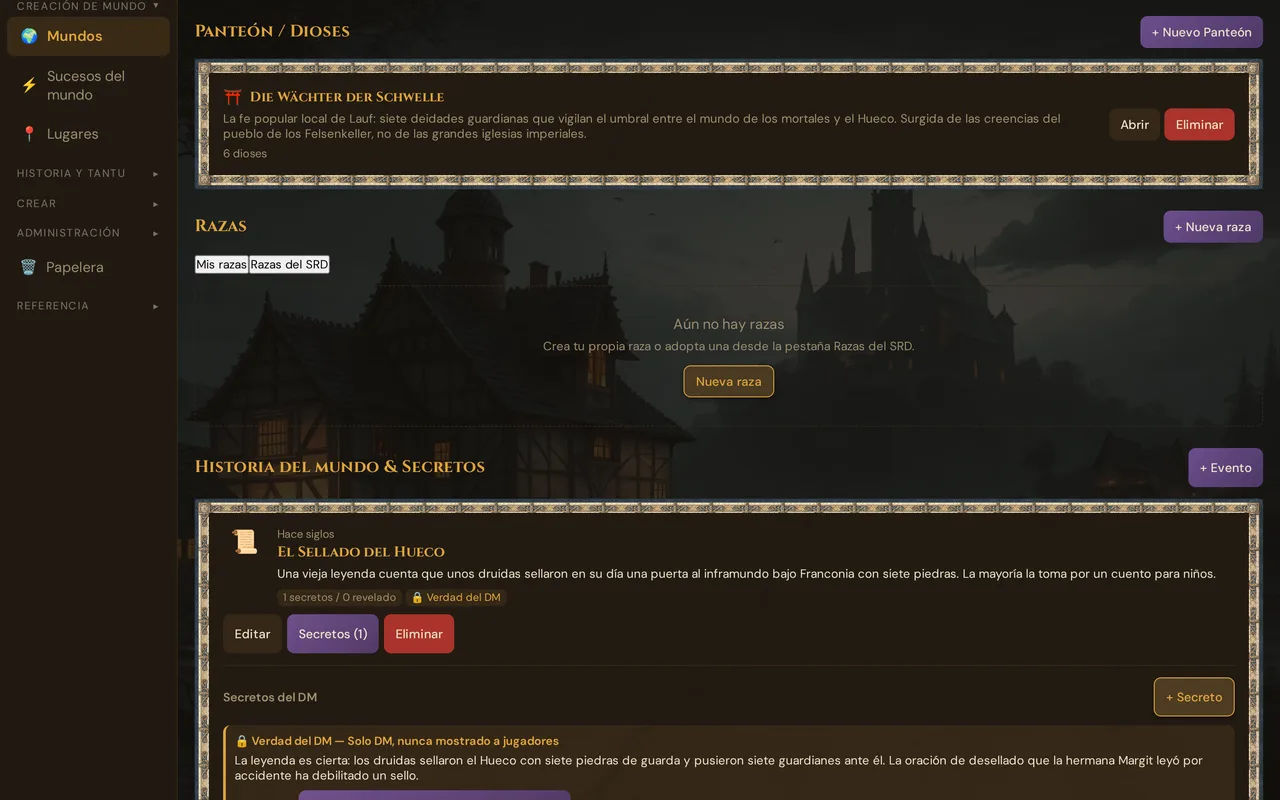
Task: Click the + Nueva raza button
Action: [1212, 227]
